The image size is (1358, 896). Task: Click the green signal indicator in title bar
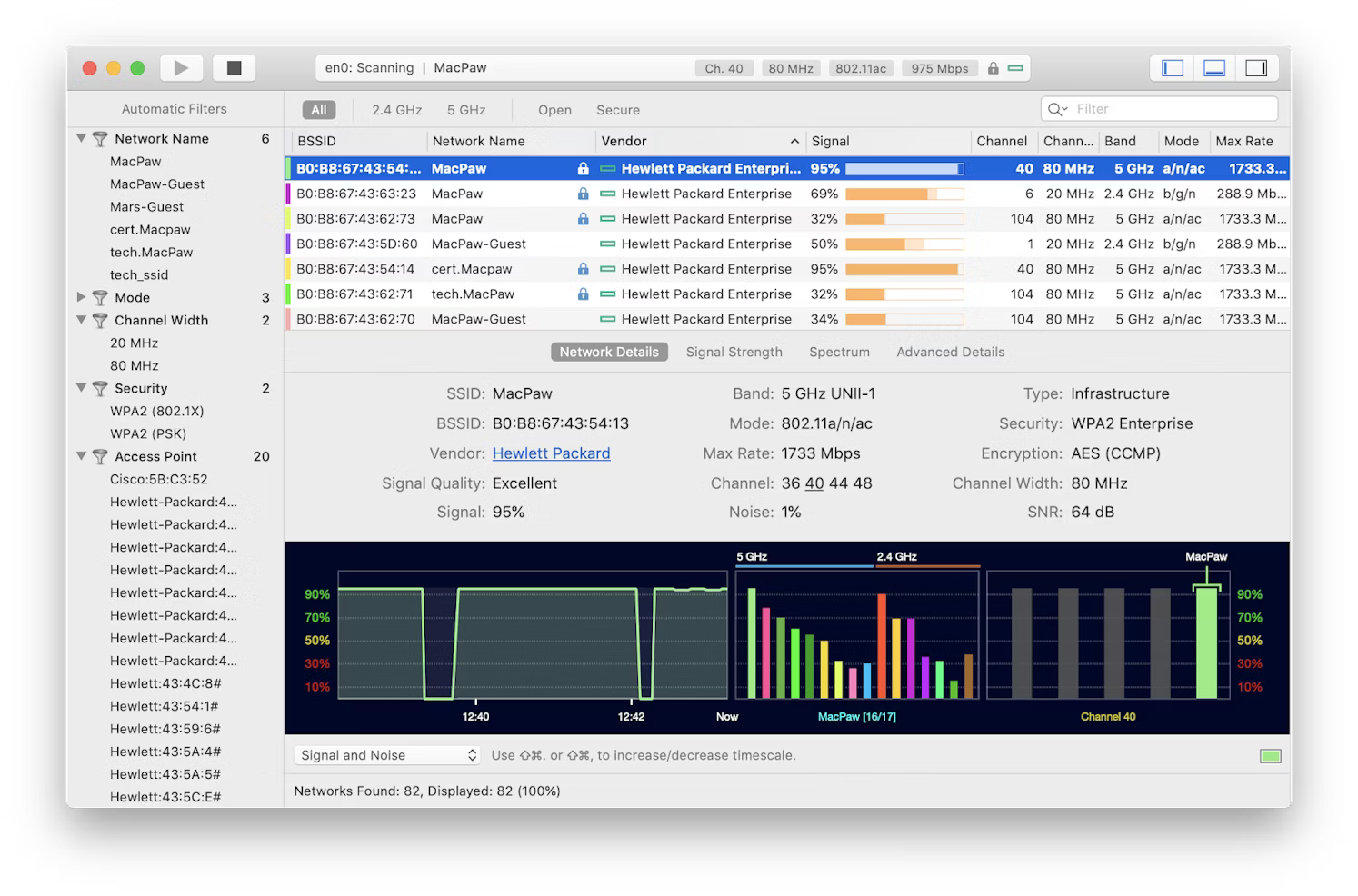tap(1015, 68)
